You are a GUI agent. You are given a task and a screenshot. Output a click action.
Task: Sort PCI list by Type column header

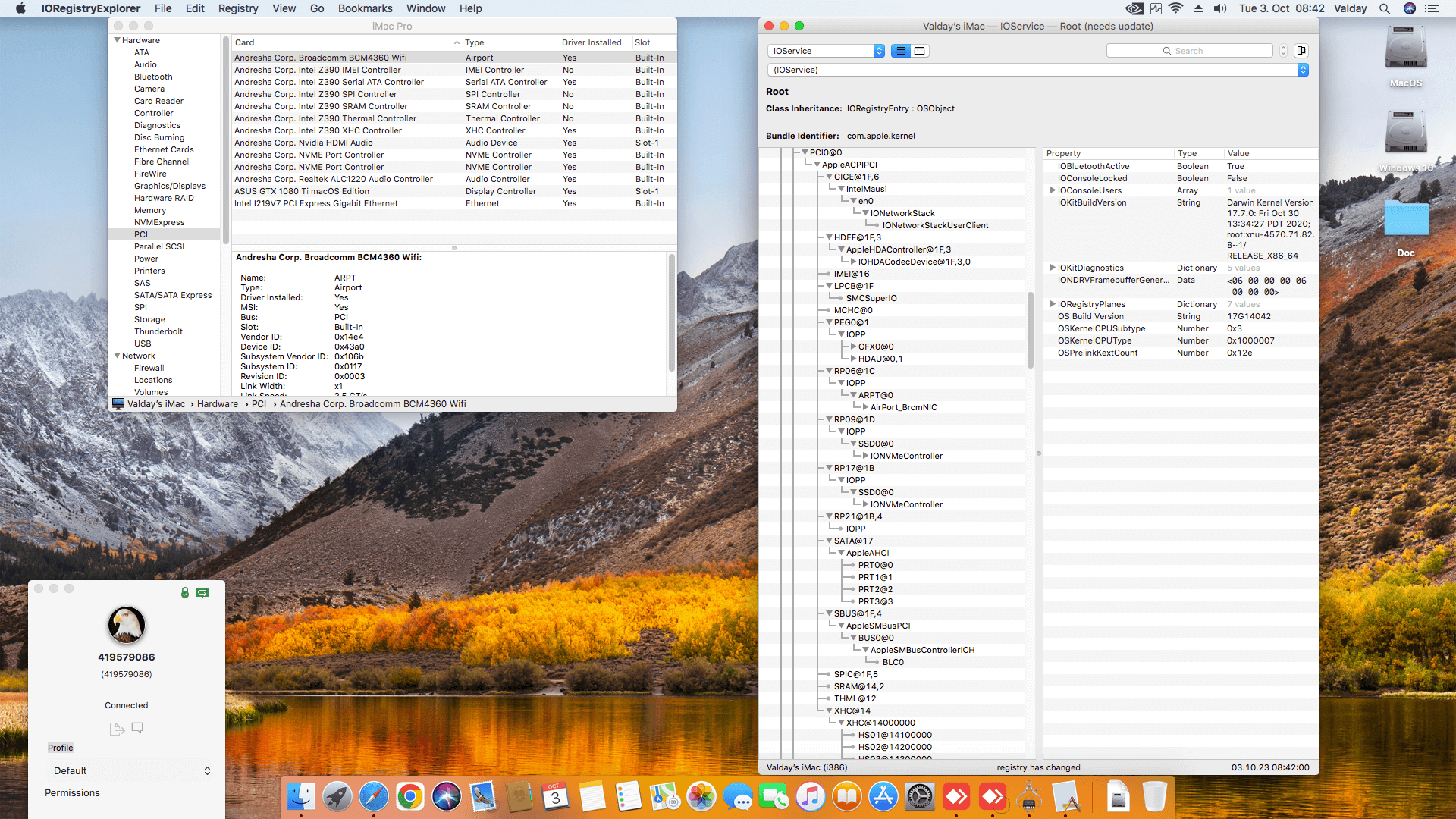(510, 42)
